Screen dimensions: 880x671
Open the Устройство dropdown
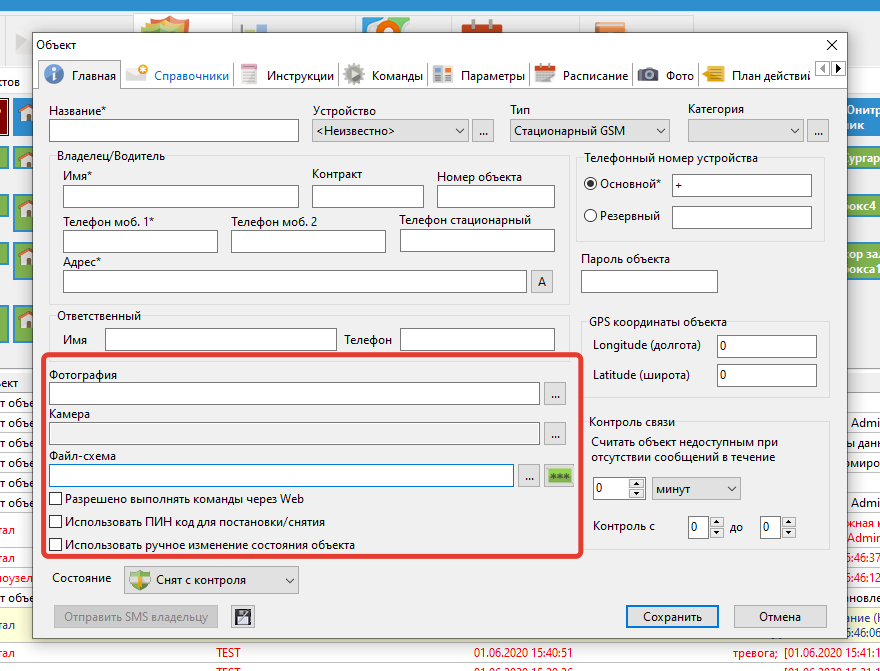[390, 131]
